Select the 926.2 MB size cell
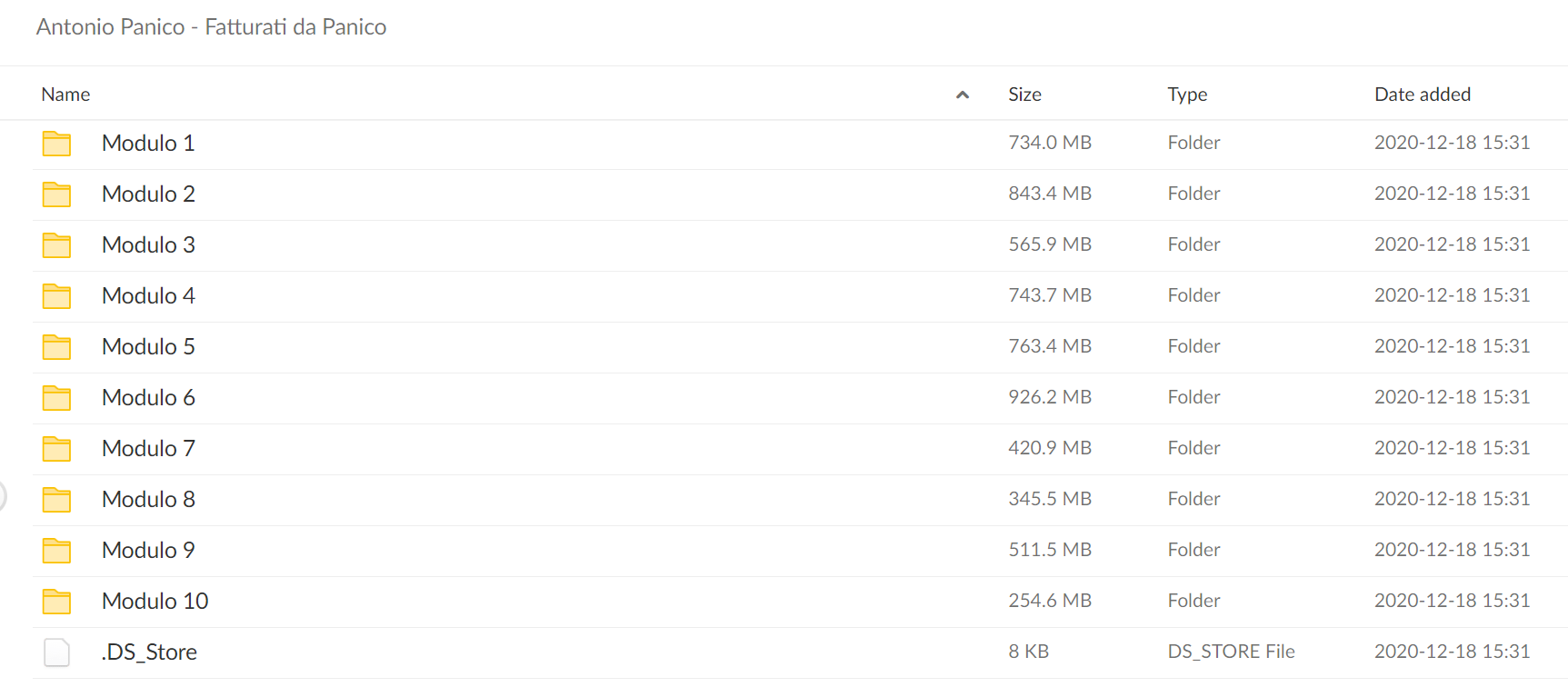This screenshot has height=697, width=1568. 1050,397
